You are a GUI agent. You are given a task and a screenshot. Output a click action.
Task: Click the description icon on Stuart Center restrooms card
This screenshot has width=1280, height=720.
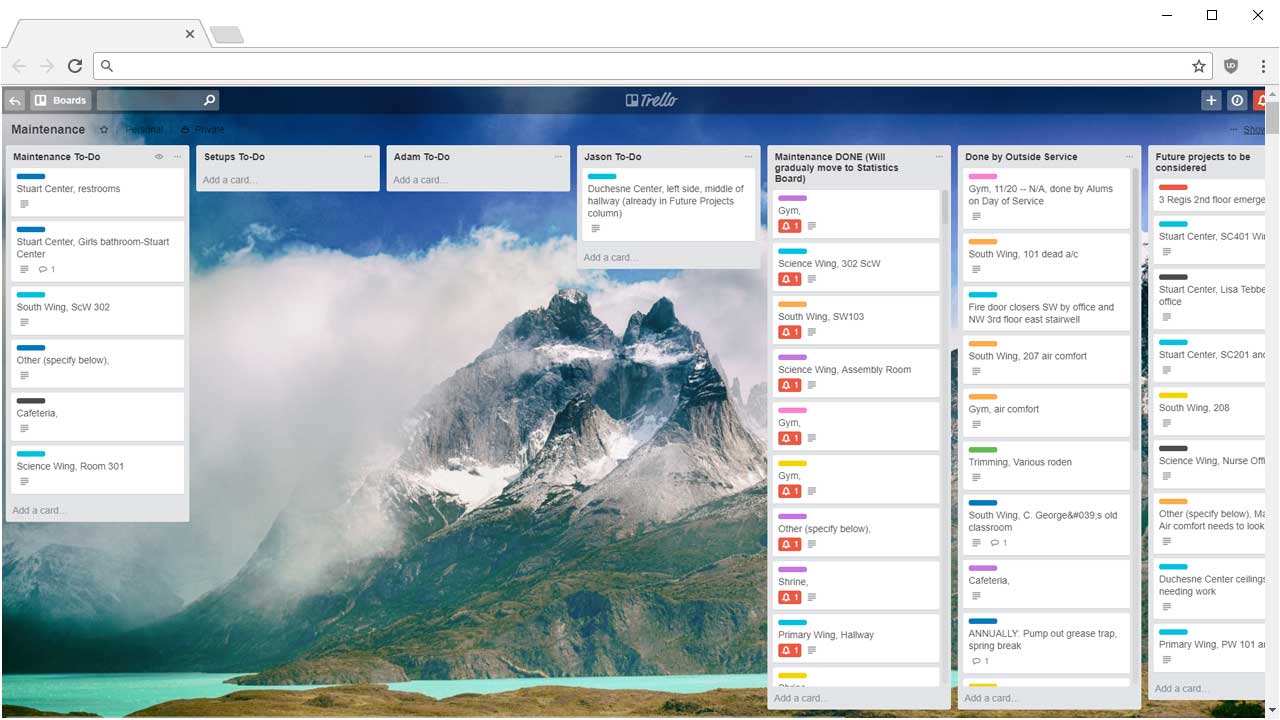[x=24, y=204]
